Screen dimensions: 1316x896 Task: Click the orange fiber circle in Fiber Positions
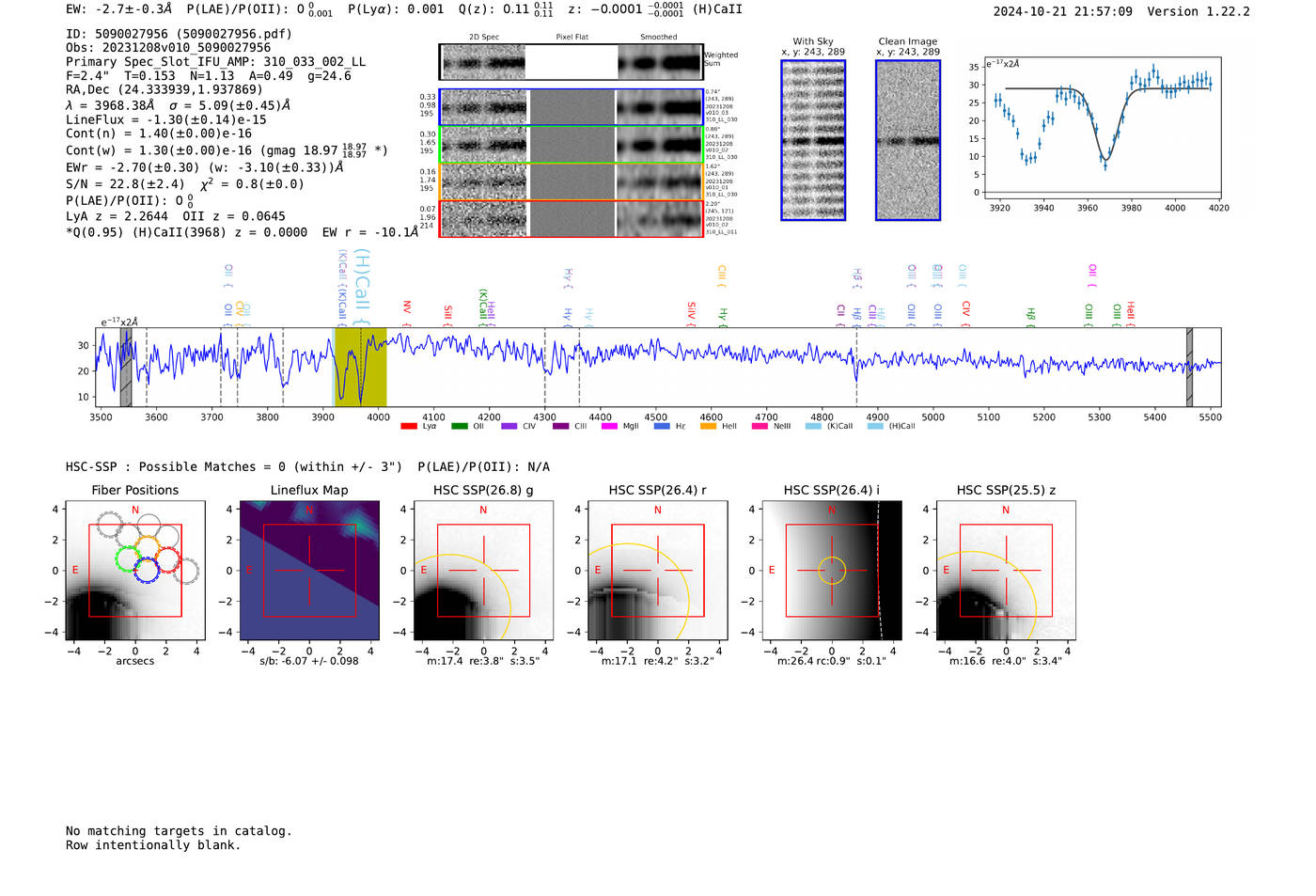click(x=148, y=548)
